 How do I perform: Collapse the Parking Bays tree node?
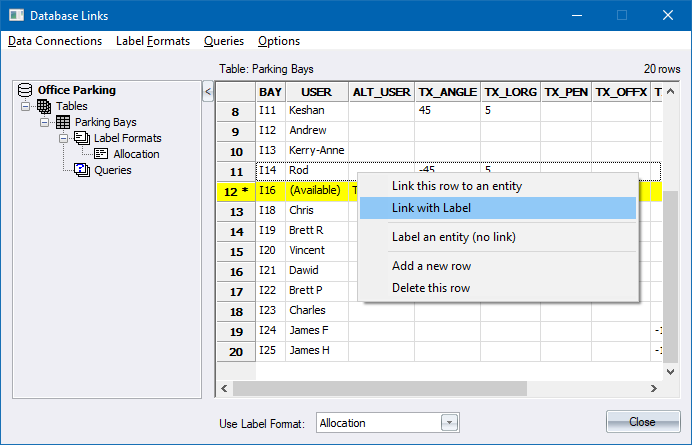pyautogui.click(x=45, y=122)
